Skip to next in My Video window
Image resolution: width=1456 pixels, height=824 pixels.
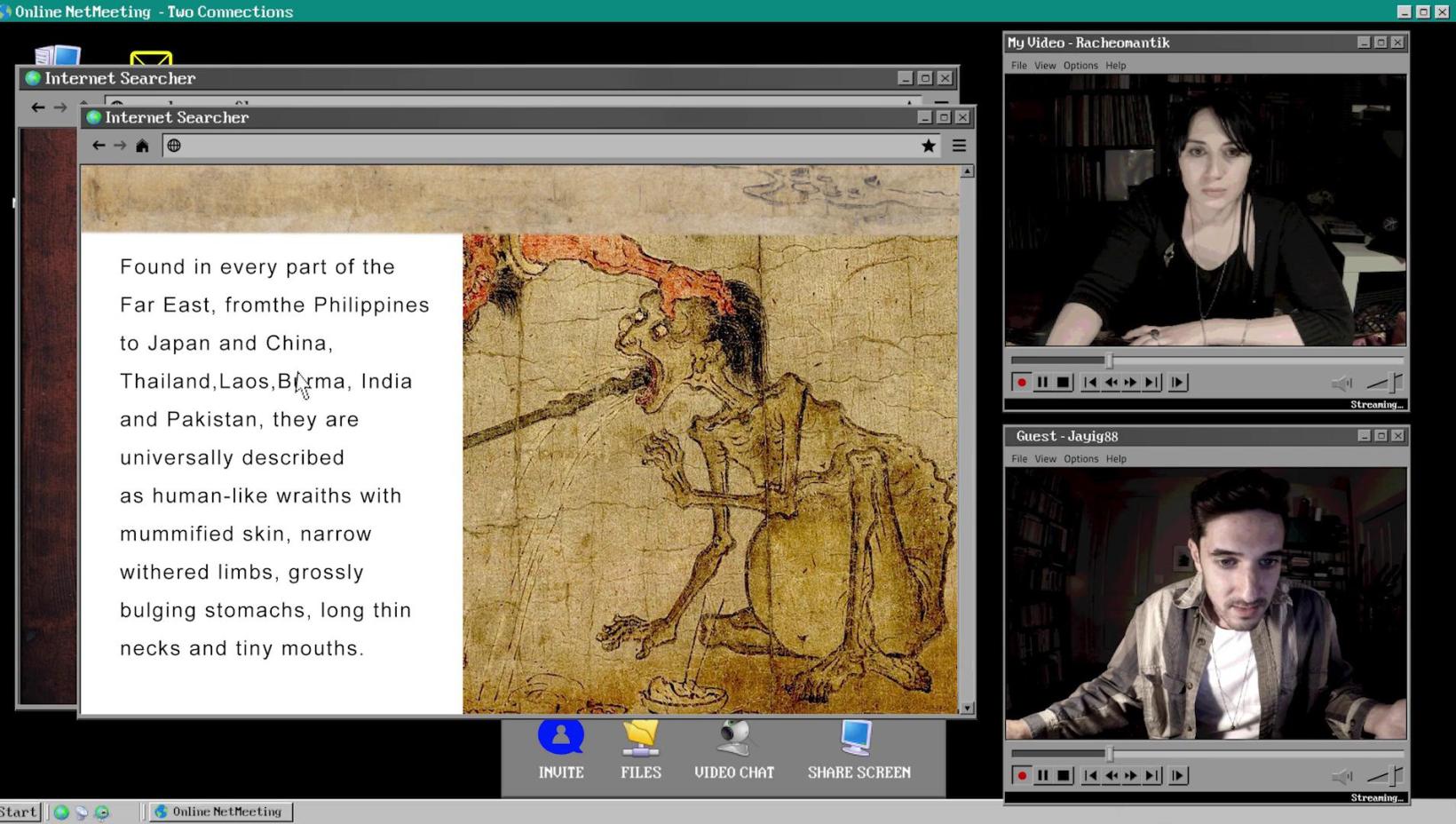[1151, 383]
